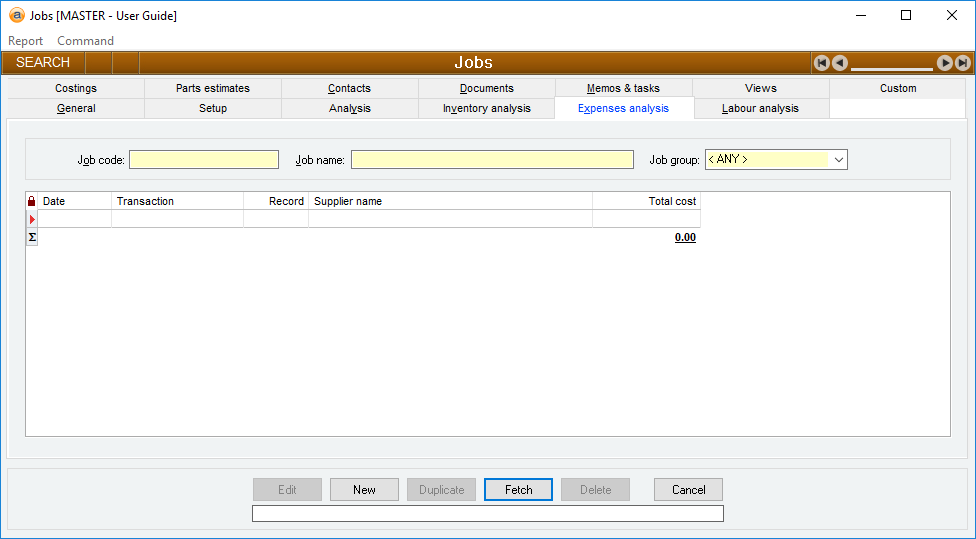Click the Total cost column header
976x539 pixels.
tap(646, 201)
